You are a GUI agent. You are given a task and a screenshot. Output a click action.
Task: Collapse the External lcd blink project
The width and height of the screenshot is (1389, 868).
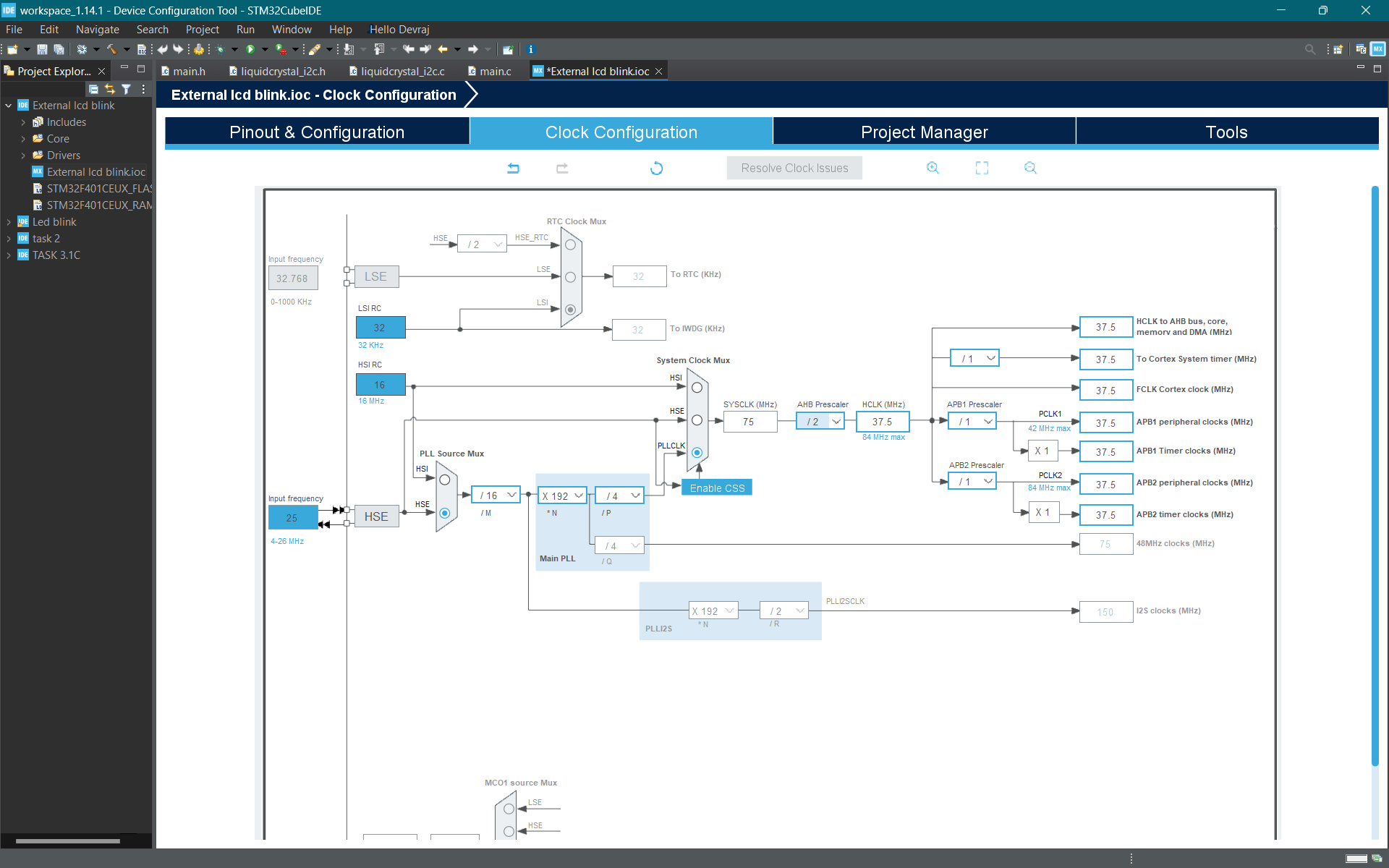(x=9, y=106)
